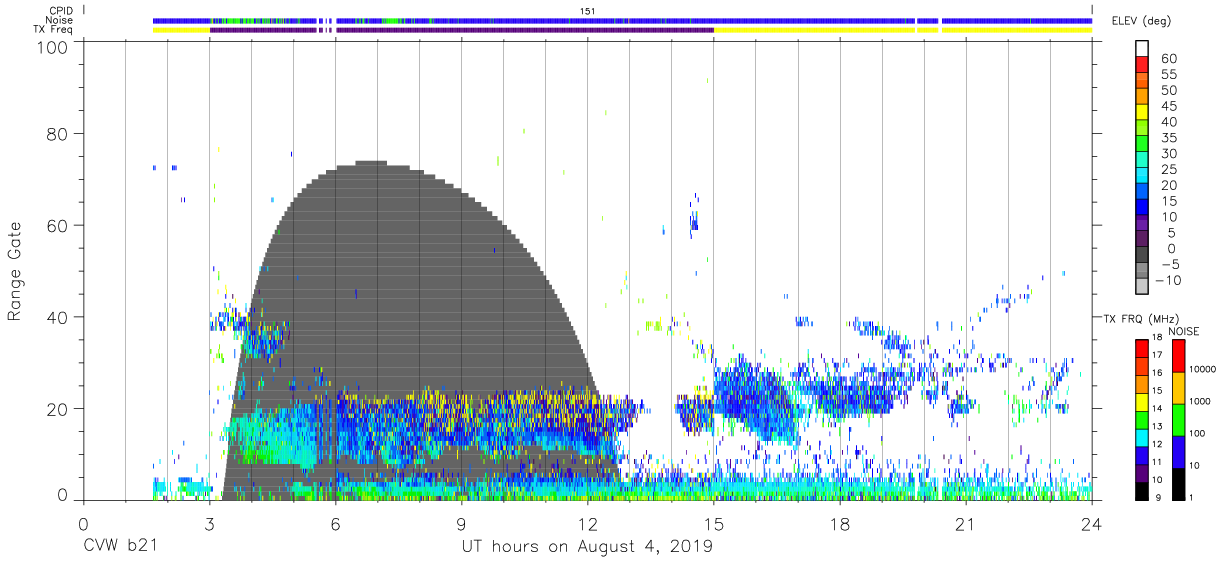
Task: Click the TX Freq label beside the top strip
Action: 54,30
